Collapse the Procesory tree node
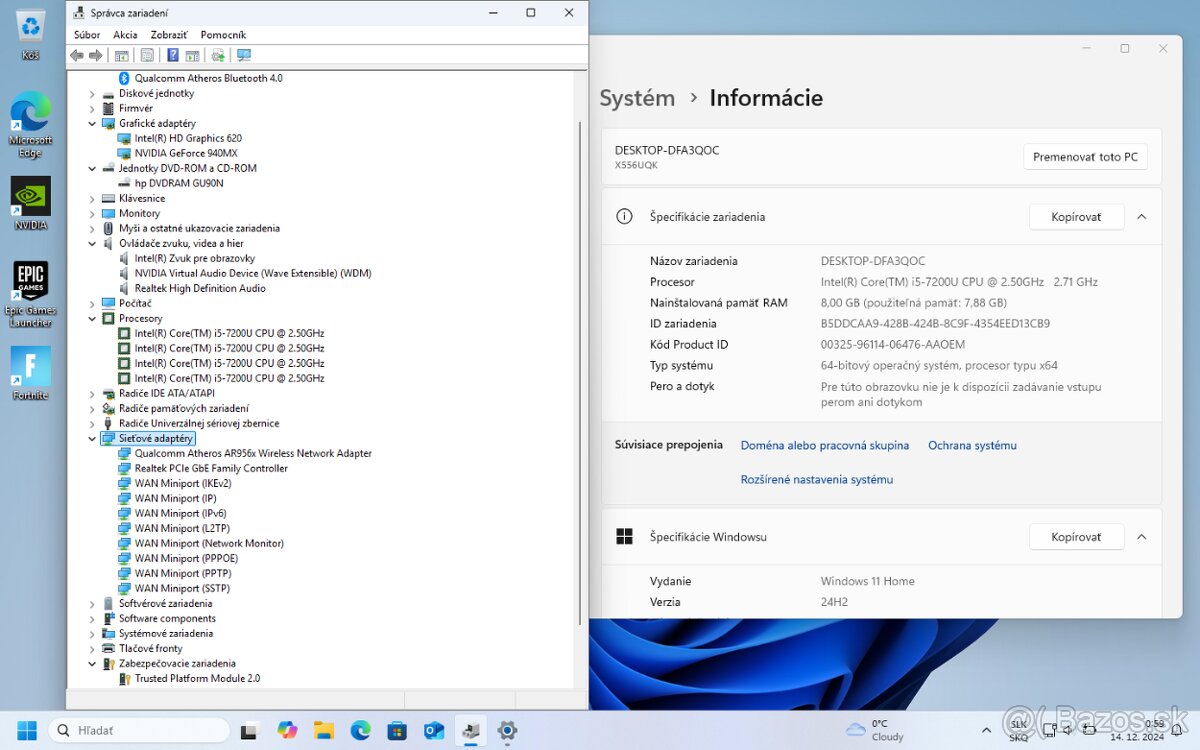This screenshot has height=750, width=1200. tap(92, 318)
